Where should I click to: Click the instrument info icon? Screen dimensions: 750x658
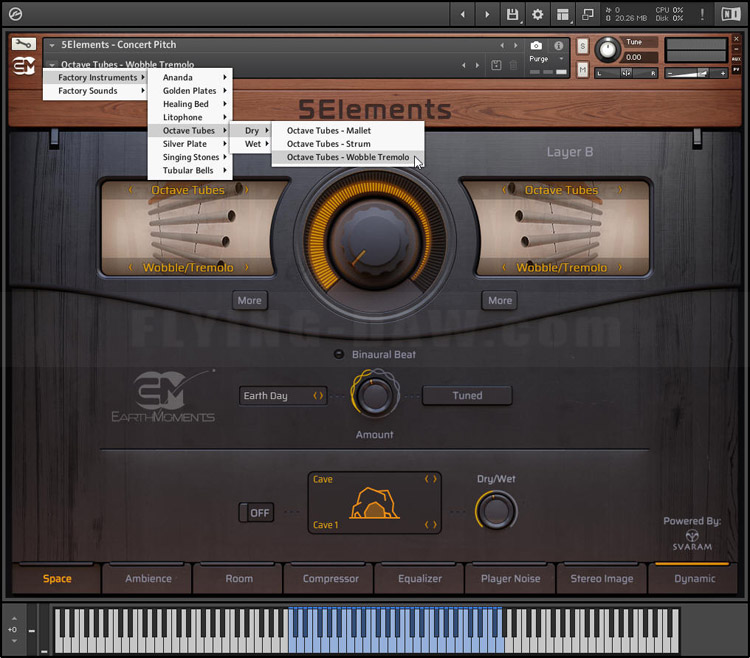[558, 46]
